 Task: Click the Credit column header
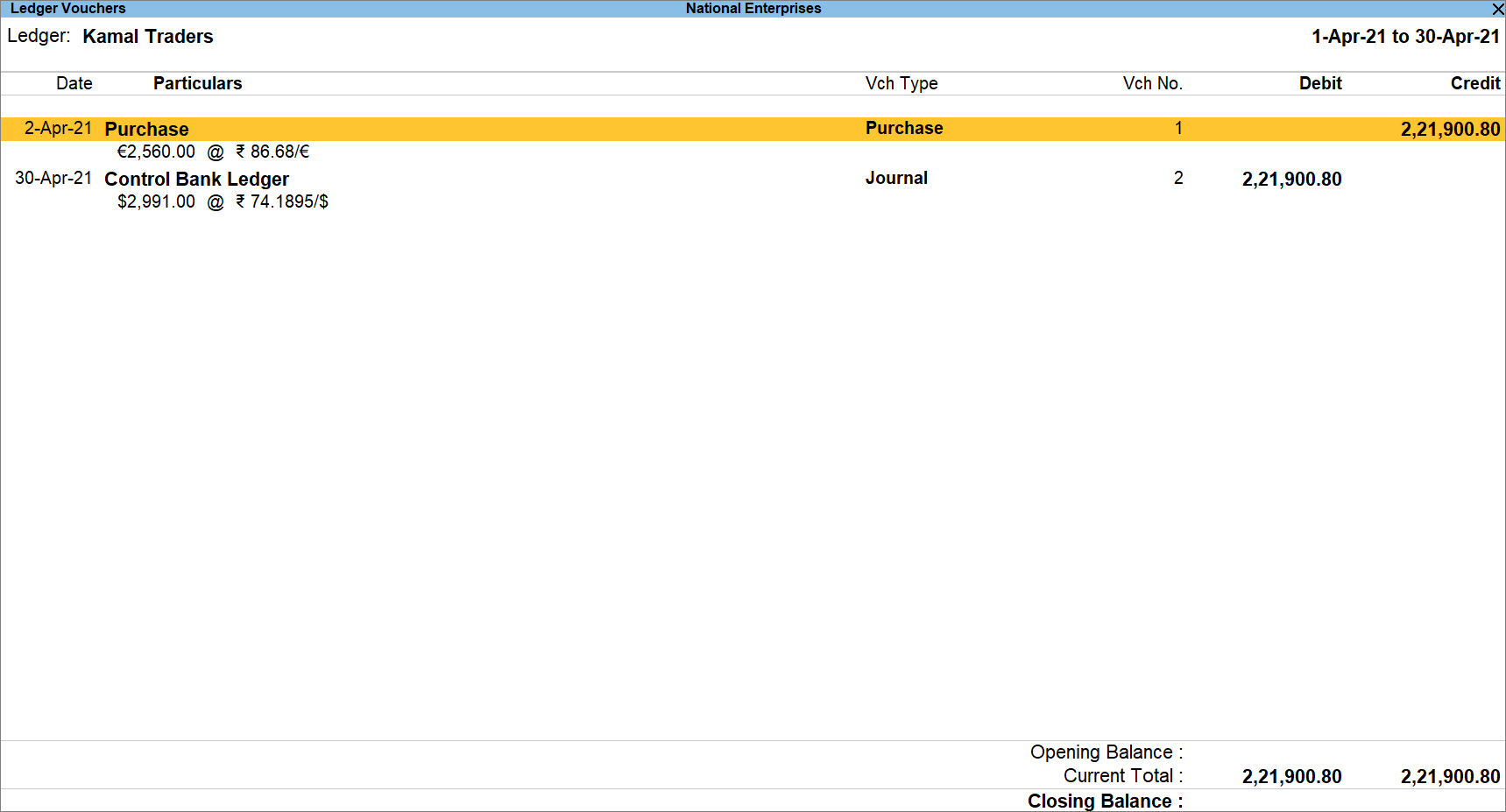1475,83
